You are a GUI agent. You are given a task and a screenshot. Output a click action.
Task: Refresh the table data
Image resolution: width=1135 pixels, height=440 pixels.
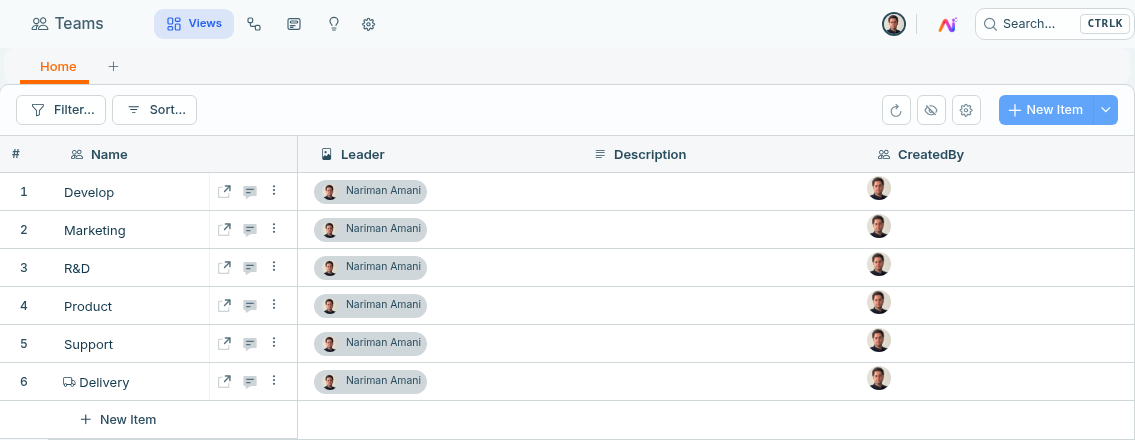click(896, 110)
